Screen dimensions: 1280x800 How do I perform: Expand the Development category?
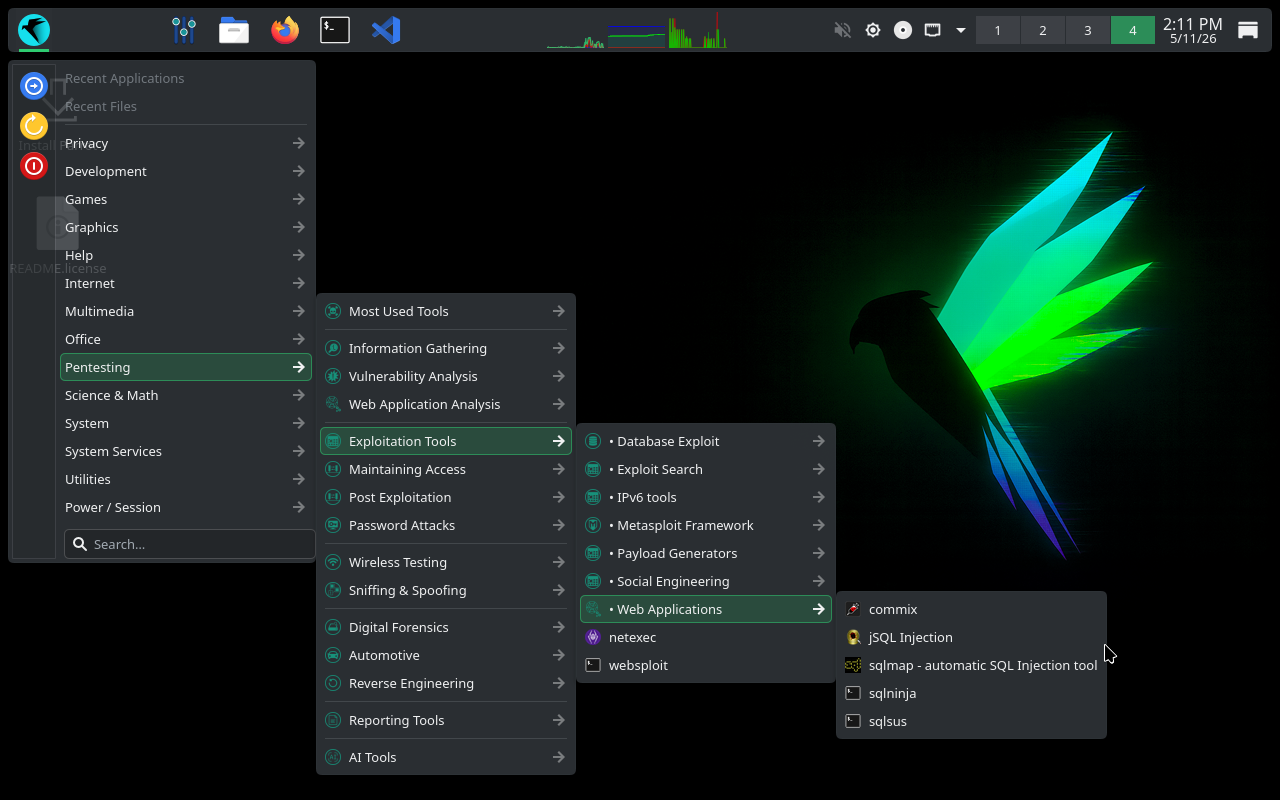186,171
